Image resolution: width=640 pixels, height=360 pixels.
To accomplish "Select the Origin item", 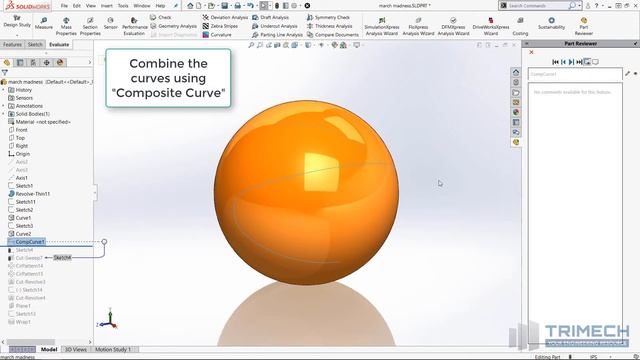I will (19, 154).
